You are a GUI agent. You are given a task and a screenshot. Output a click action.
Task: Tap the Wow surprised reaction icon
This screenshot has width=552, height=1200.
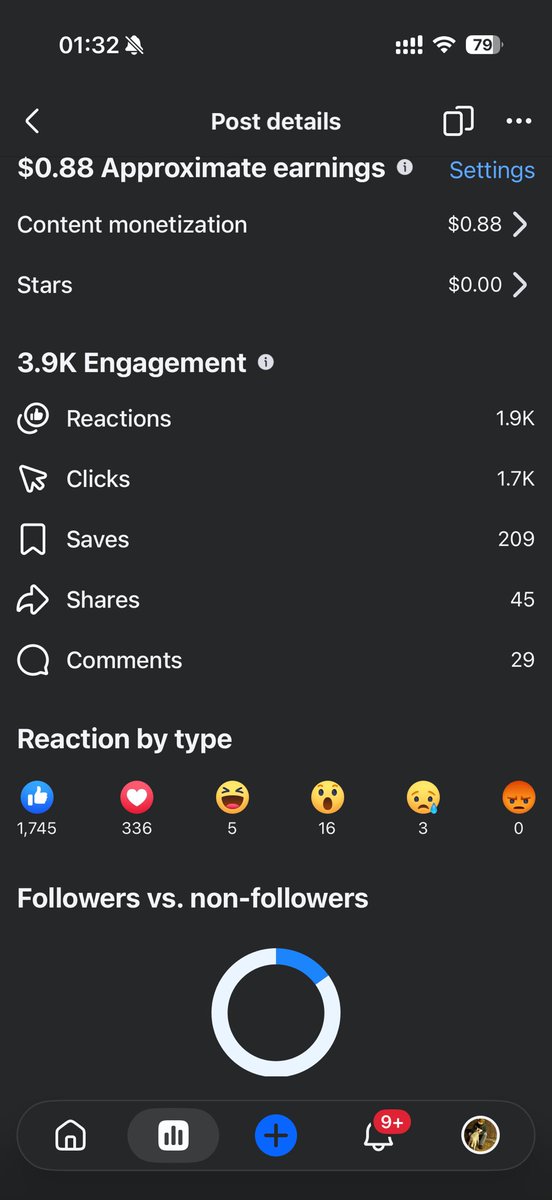coord(327,797)
